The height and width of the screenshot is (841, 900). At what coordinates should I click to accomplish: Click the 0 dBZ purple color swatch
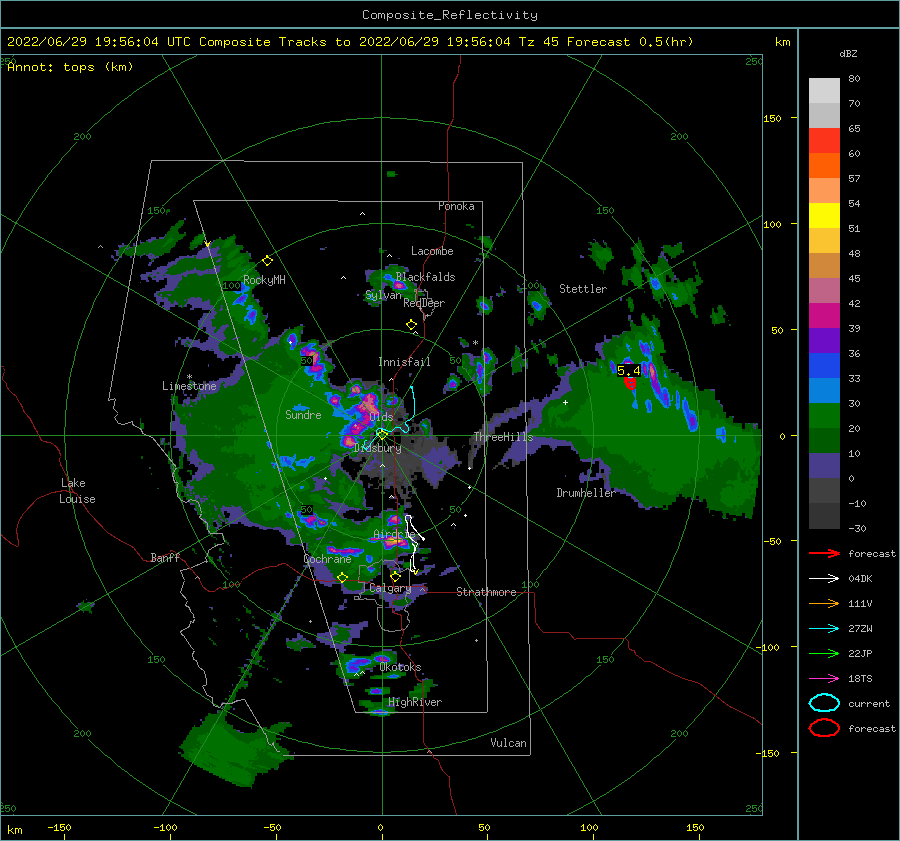tap(824, 465)
